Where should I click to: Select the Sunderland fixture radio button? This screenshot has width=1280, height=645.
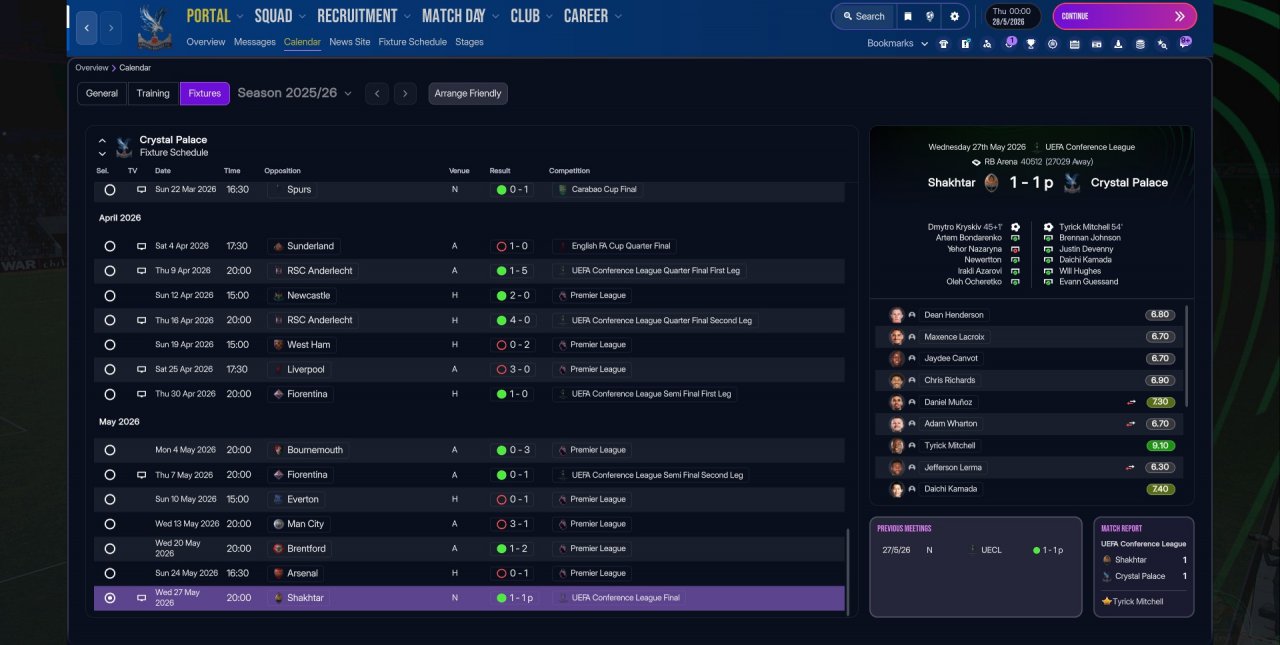click(x=110, y=246)
